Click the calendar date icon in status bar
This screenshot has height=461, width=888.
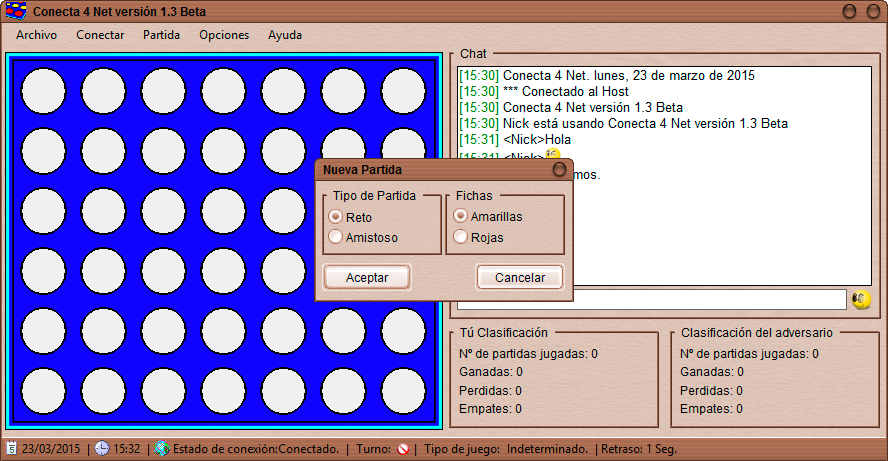tap(11, 449)
